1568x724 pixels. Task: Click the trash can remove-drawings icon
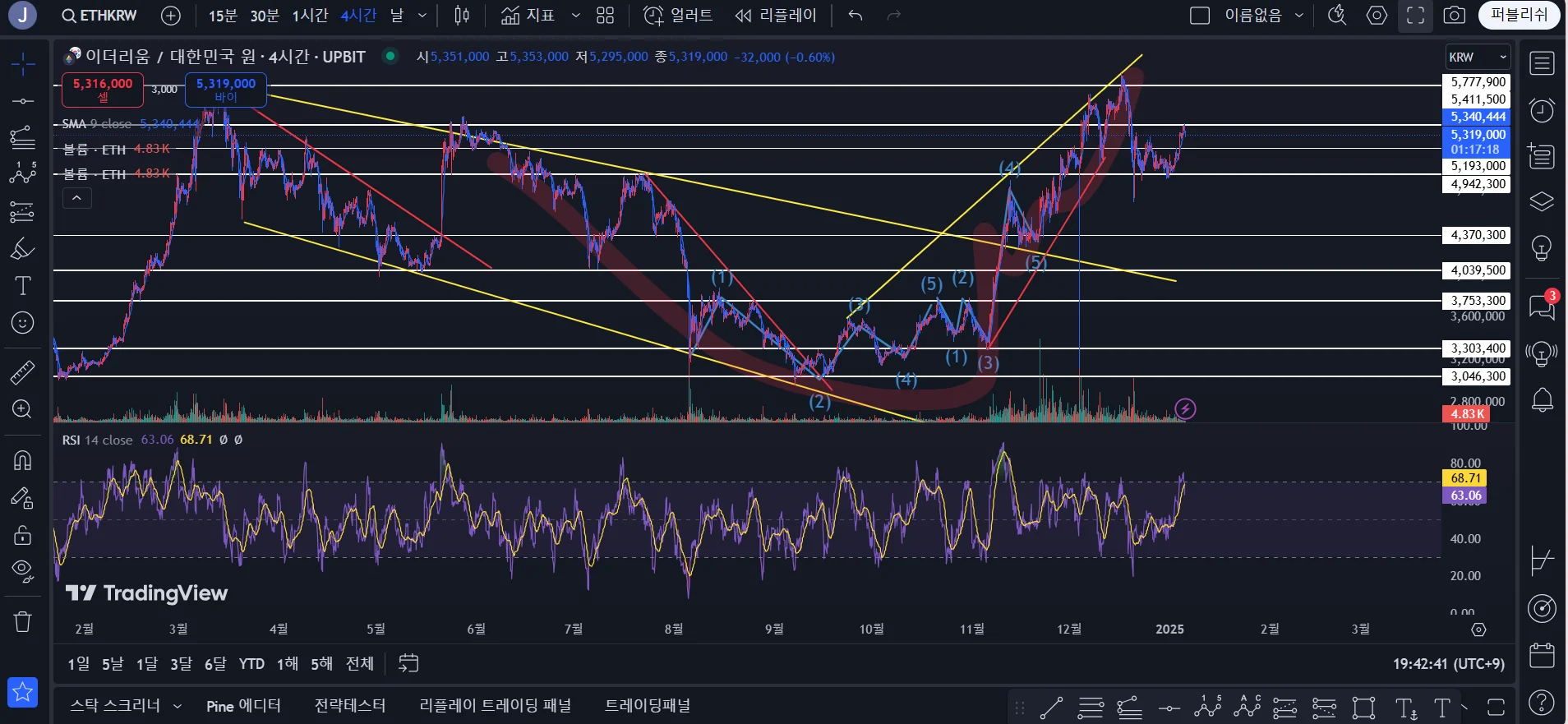pyautogui.click(x=22, y=621)
